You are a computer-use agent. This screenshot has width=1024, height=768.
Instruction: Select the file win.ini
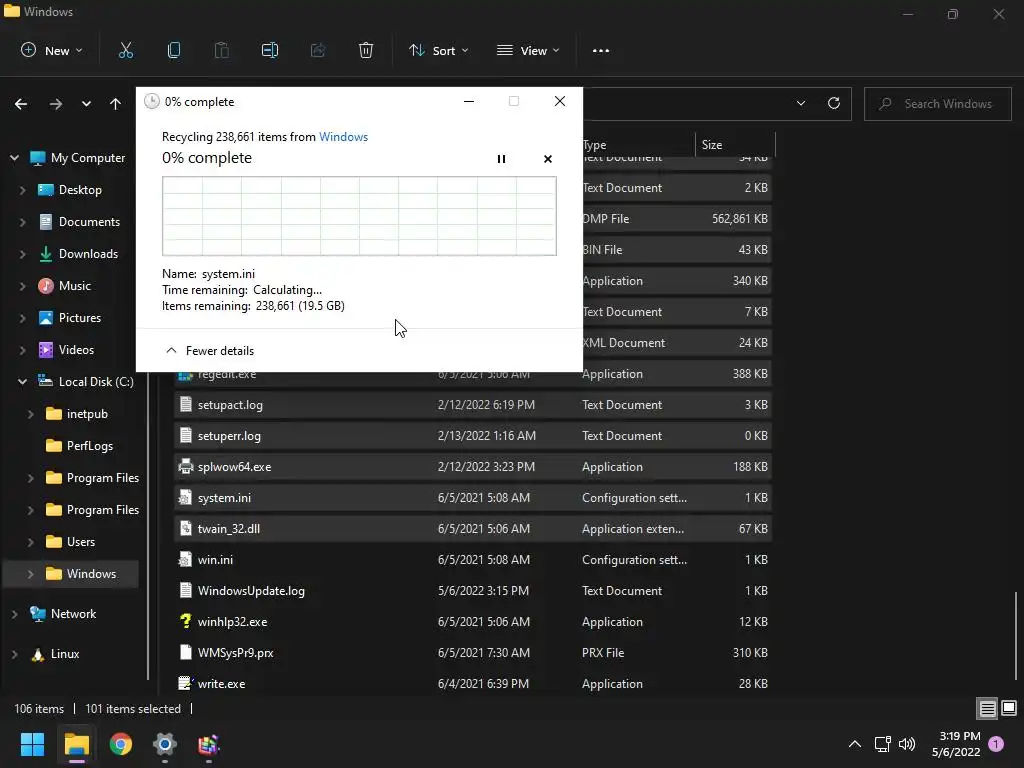coord(473,560)
